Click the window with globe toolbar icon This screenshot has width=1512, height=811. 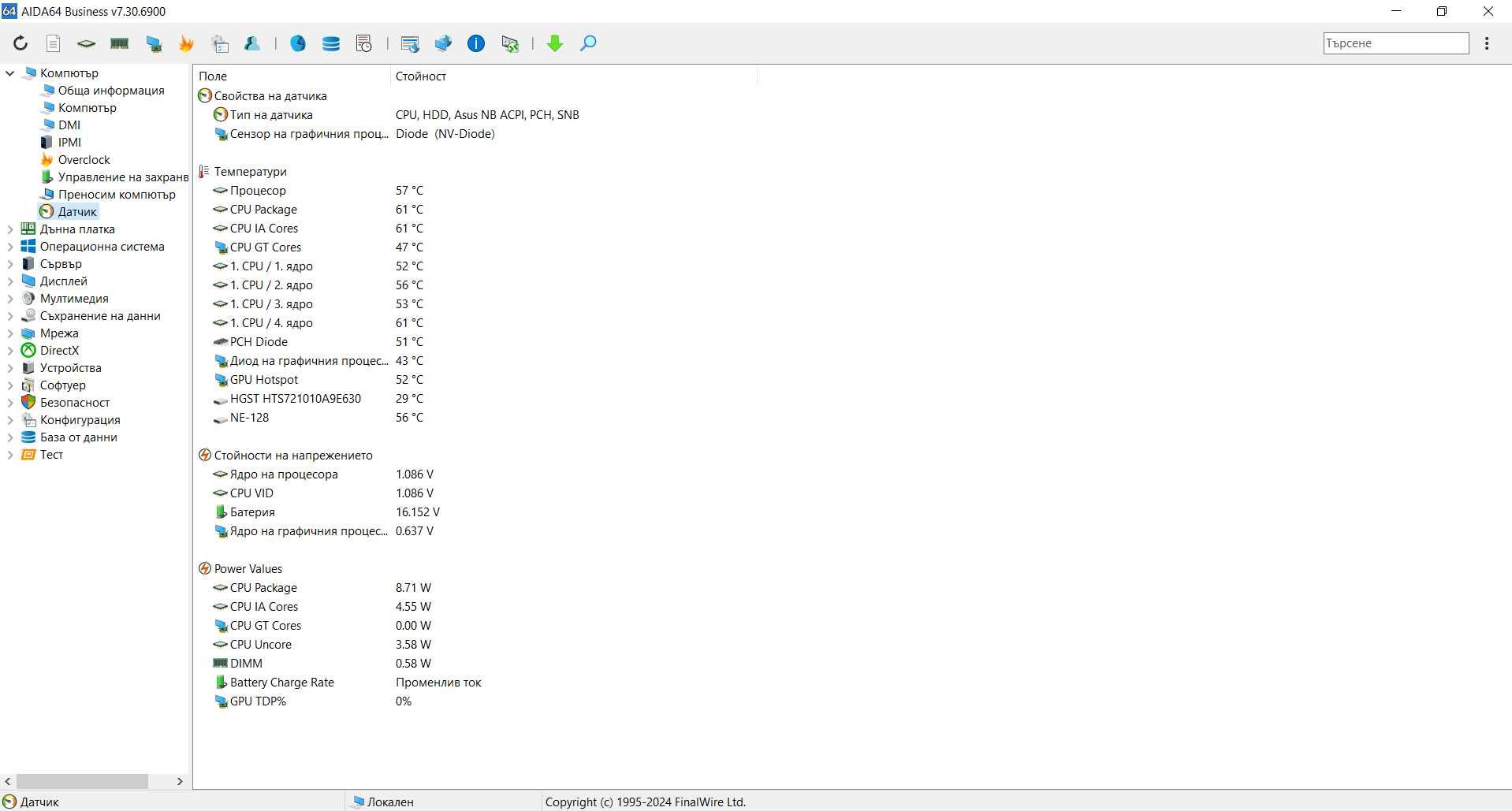pos(410,43)
